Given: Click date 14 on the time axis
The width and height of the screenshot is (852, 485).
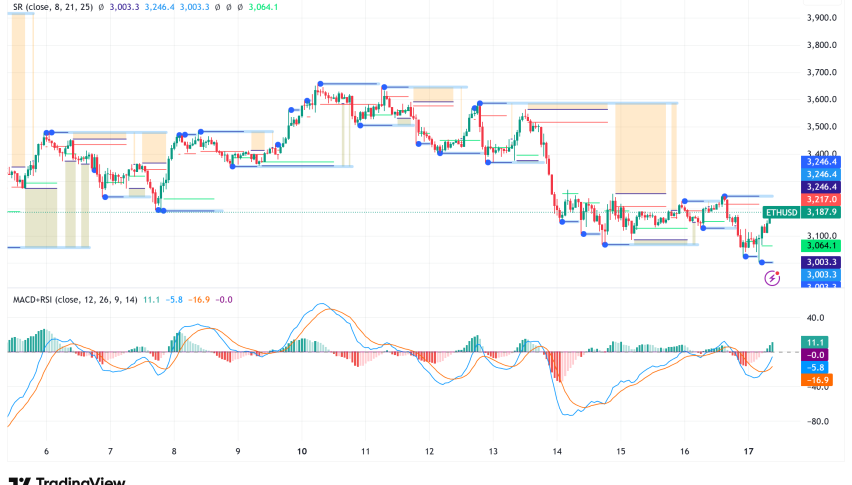Looking at the screenshot, I should [x=557, y=452].
